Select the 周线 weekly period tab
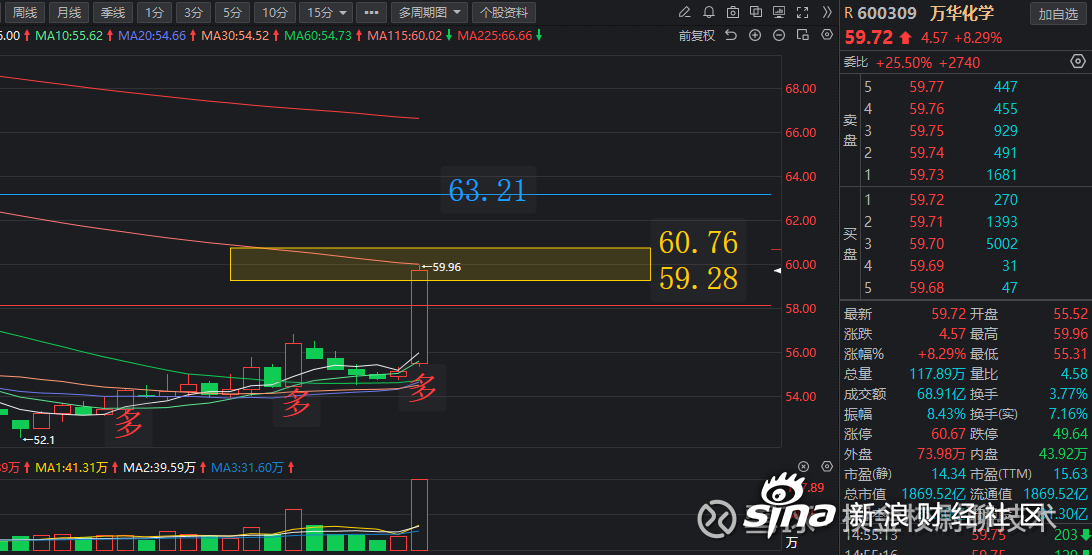This screenshot has width=1092, height=555. coord(25,13)
